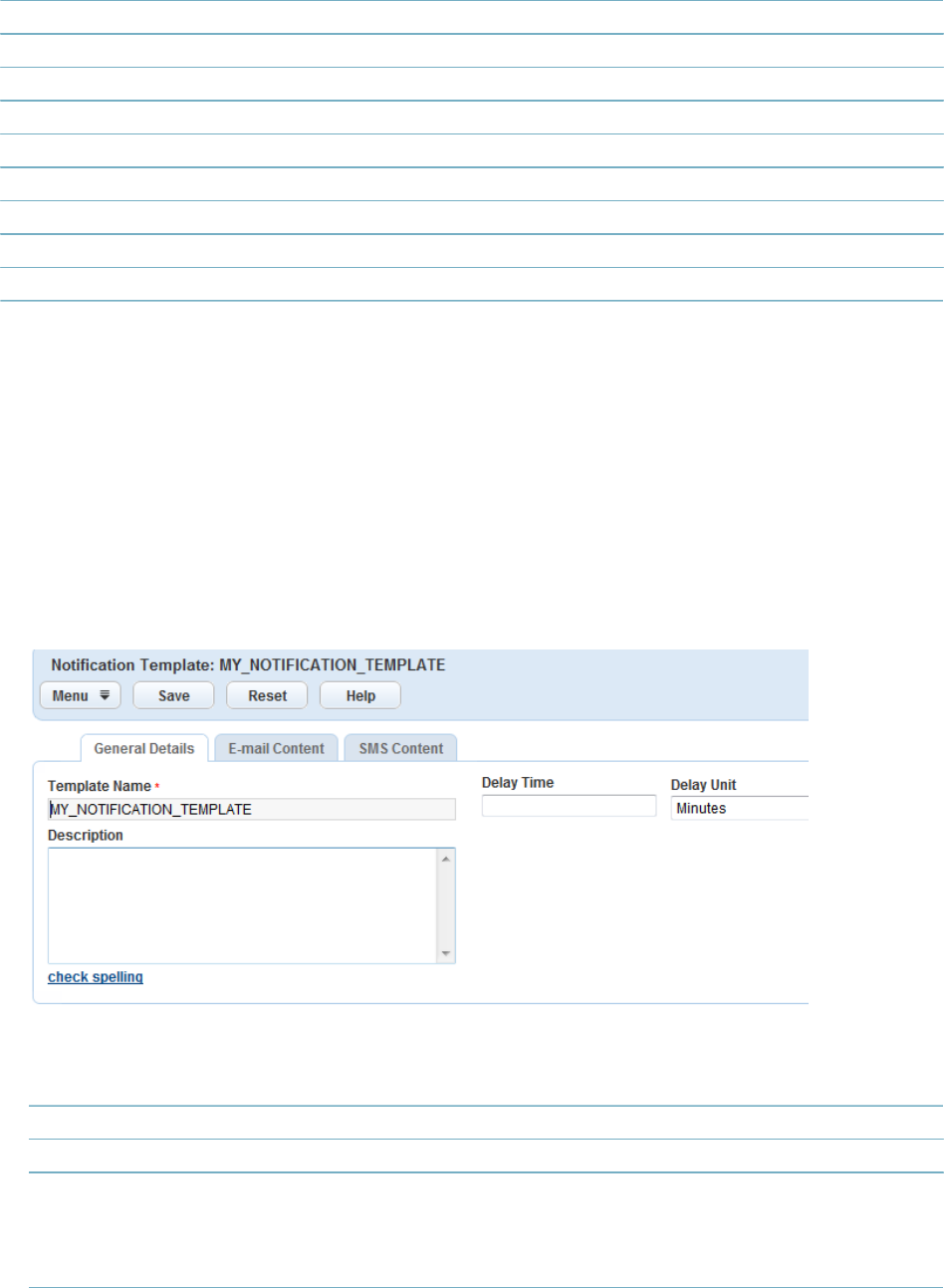Click Description scrollbar up arrow
Viewport: 944px width, 1288px height.
click(x=446, y=859)
